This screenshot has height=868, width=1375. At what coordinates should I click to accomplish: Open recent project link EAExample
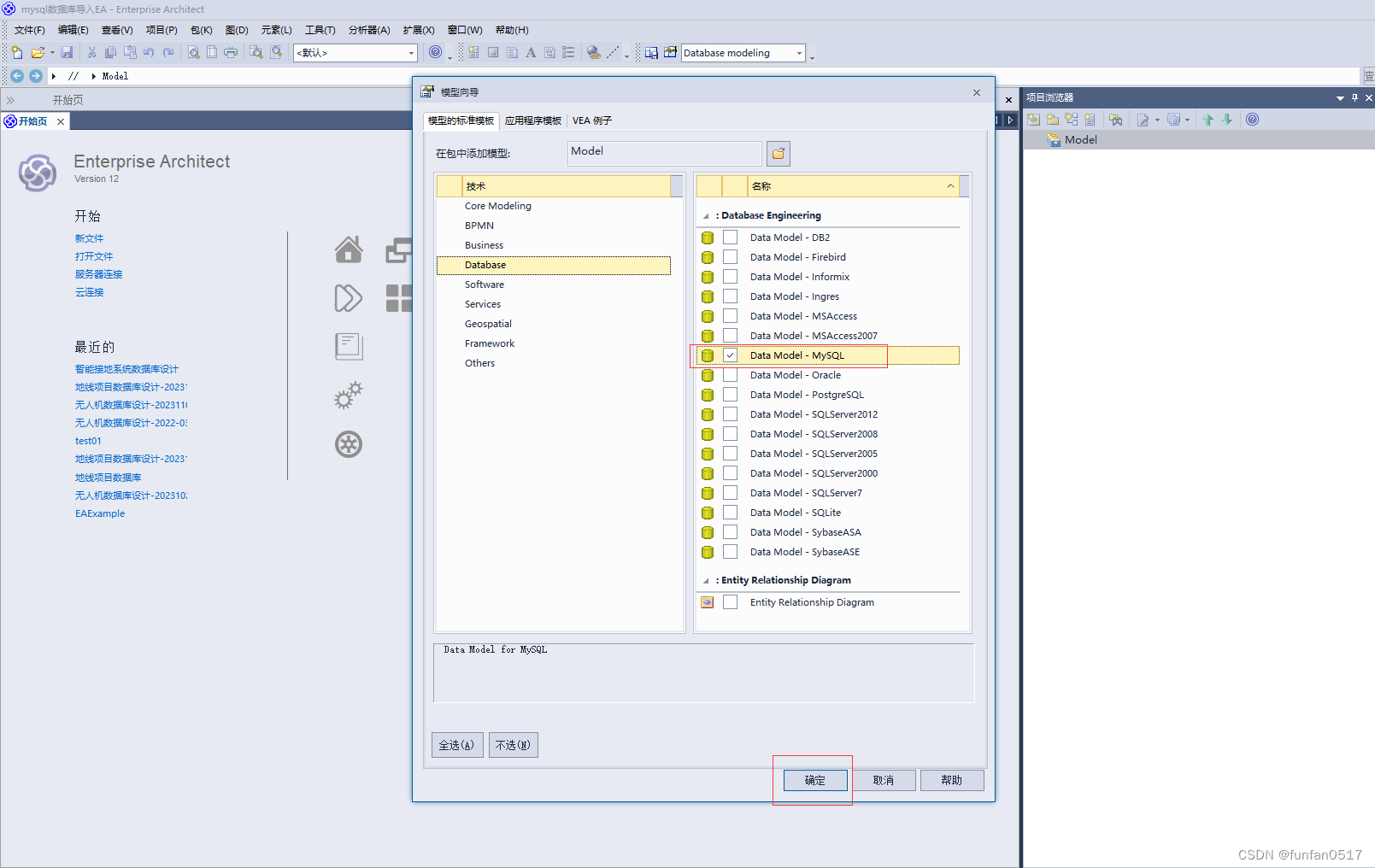coord(100,513)
